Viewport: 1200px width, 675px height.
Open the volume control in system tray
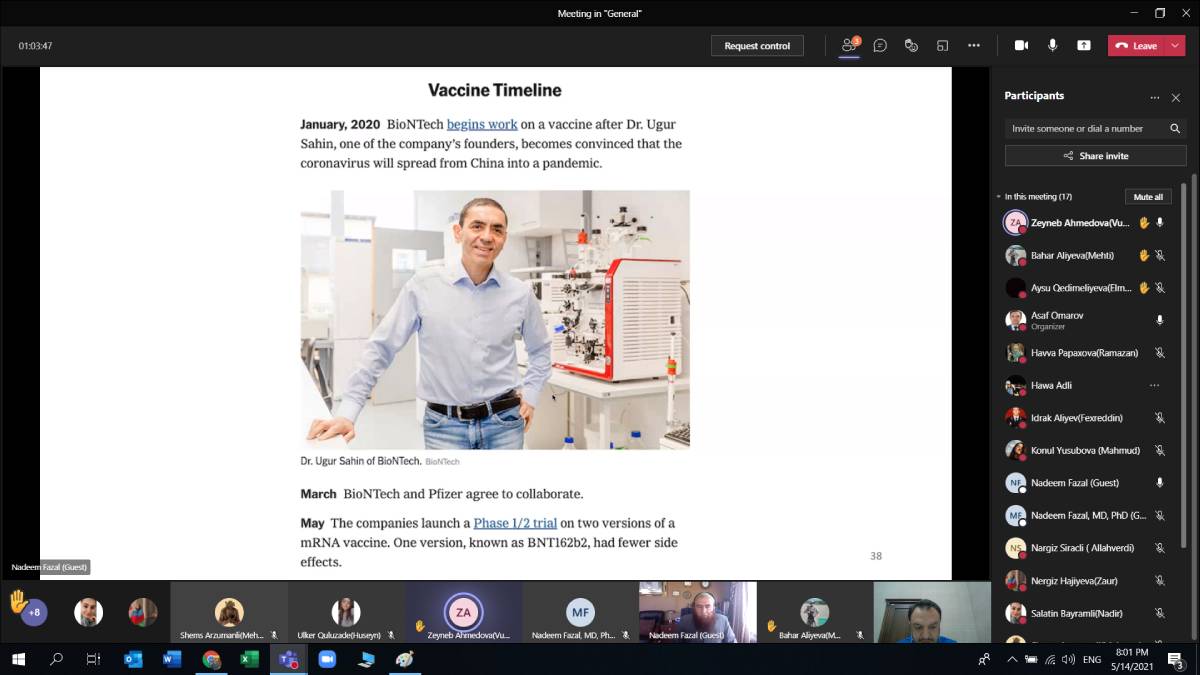(x=1067, y=659)
